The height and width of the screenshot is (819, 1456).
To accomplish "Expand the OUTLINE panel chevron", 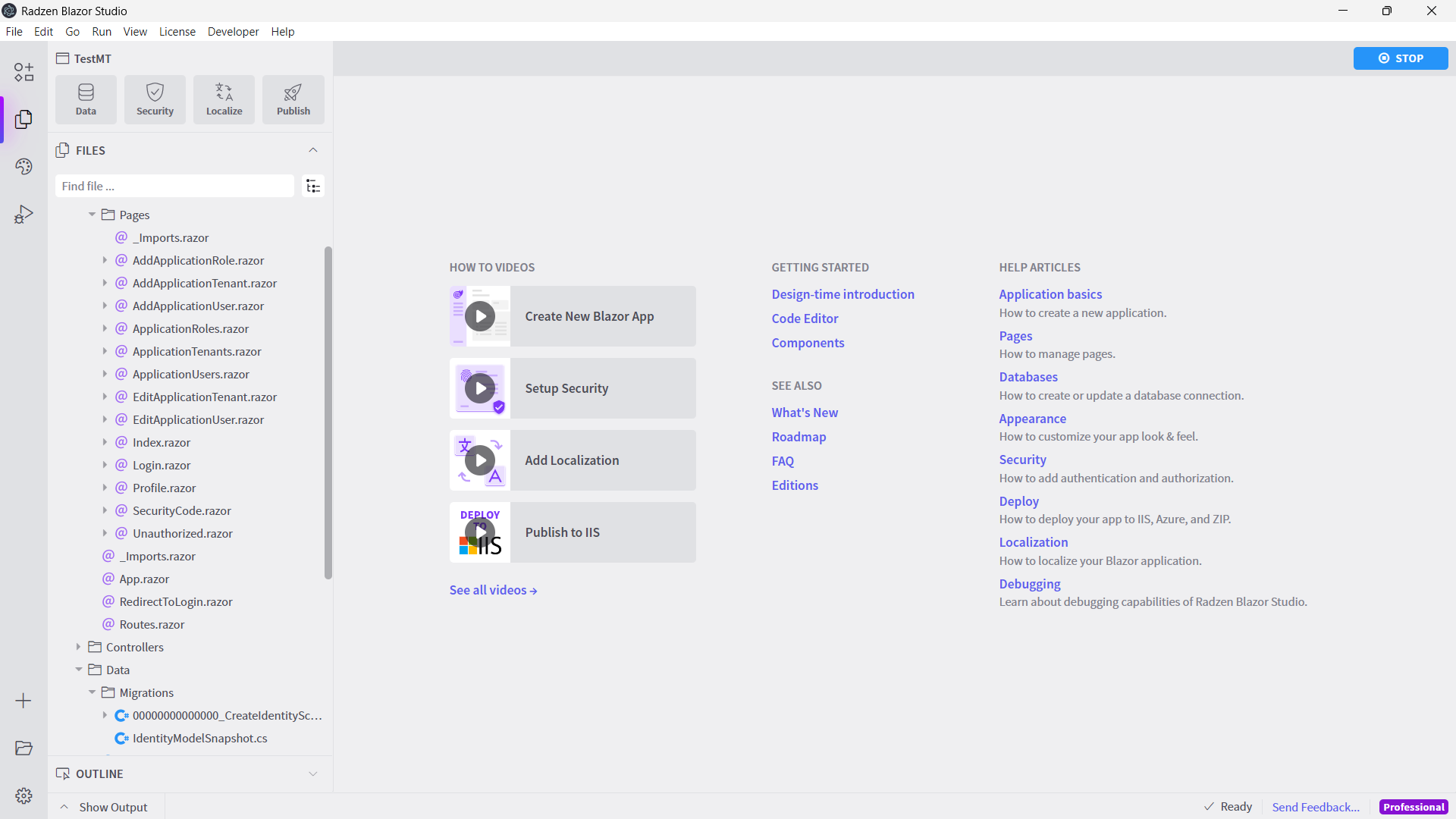I will coord(313,773).
